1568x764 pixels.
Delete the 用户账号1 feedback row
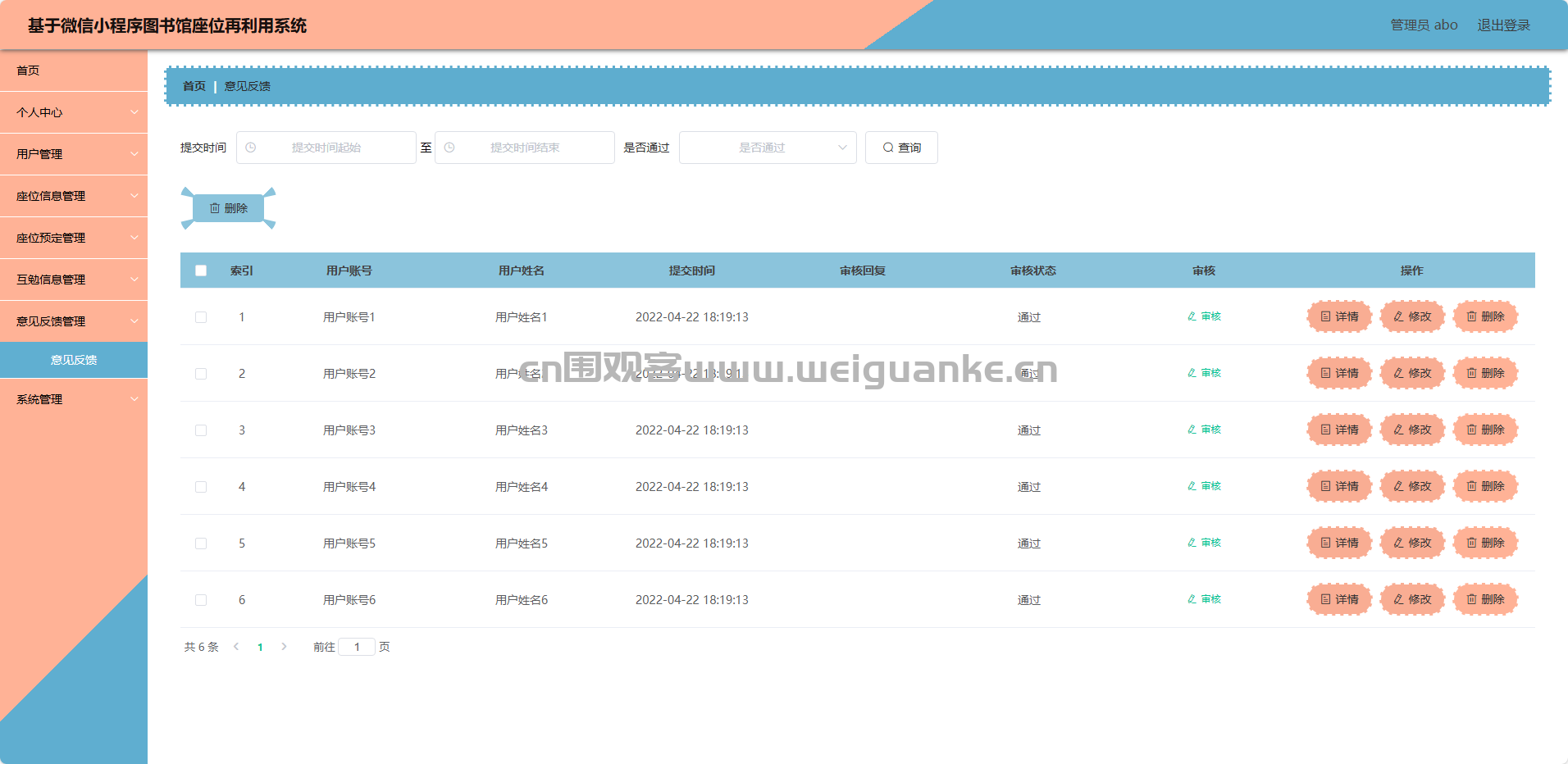pos(1485,316)
